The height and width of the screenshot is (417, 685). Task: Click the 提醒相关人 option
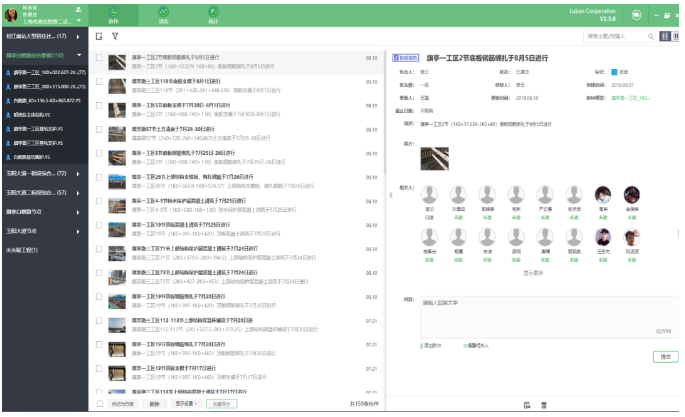tap(476, 346)
